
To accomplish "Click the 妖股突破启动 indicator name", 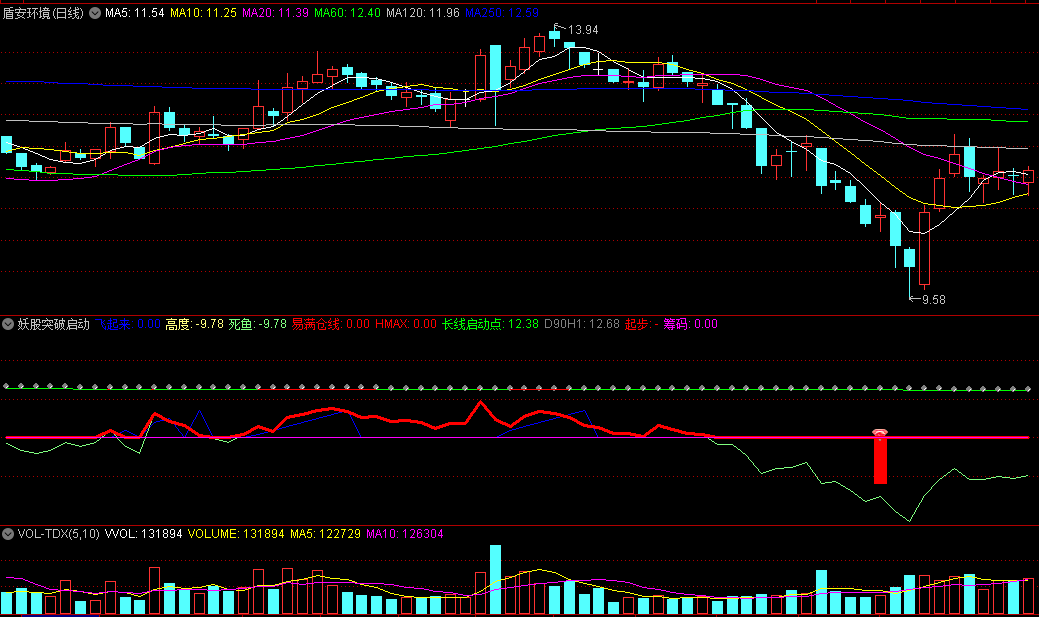I will point(53,324).
